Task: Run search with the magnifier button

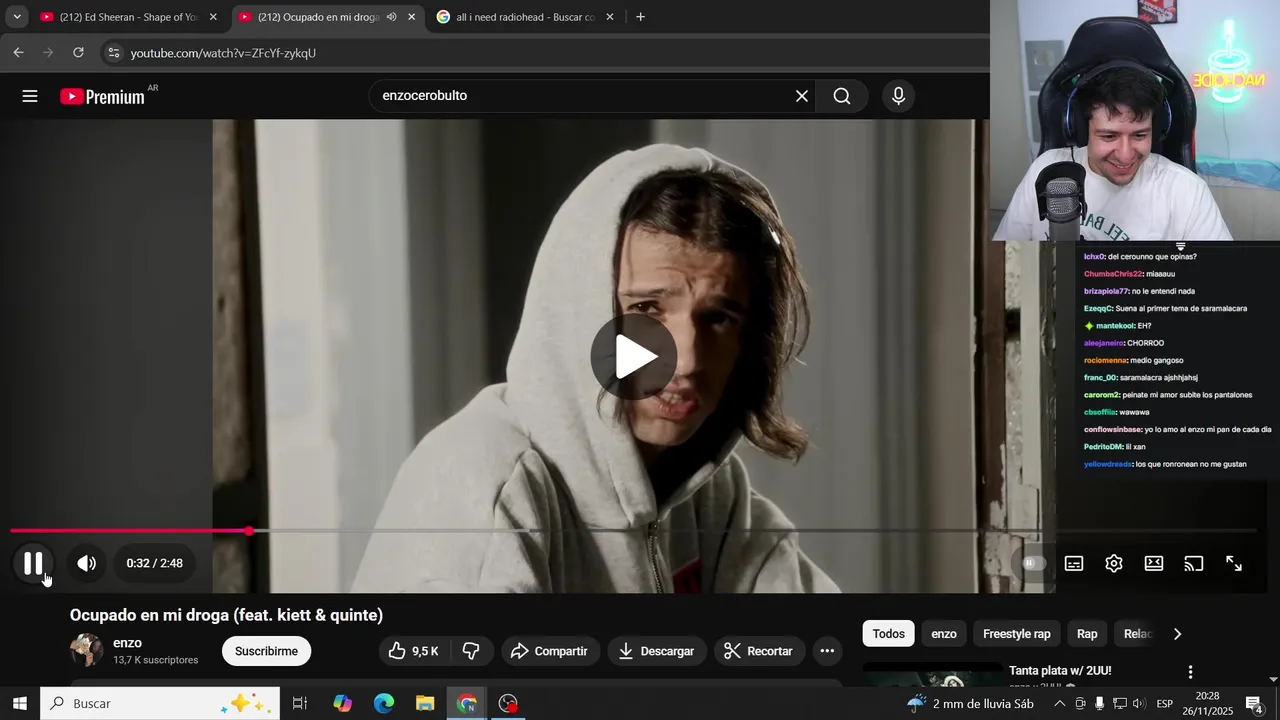Action: point(842,96)
